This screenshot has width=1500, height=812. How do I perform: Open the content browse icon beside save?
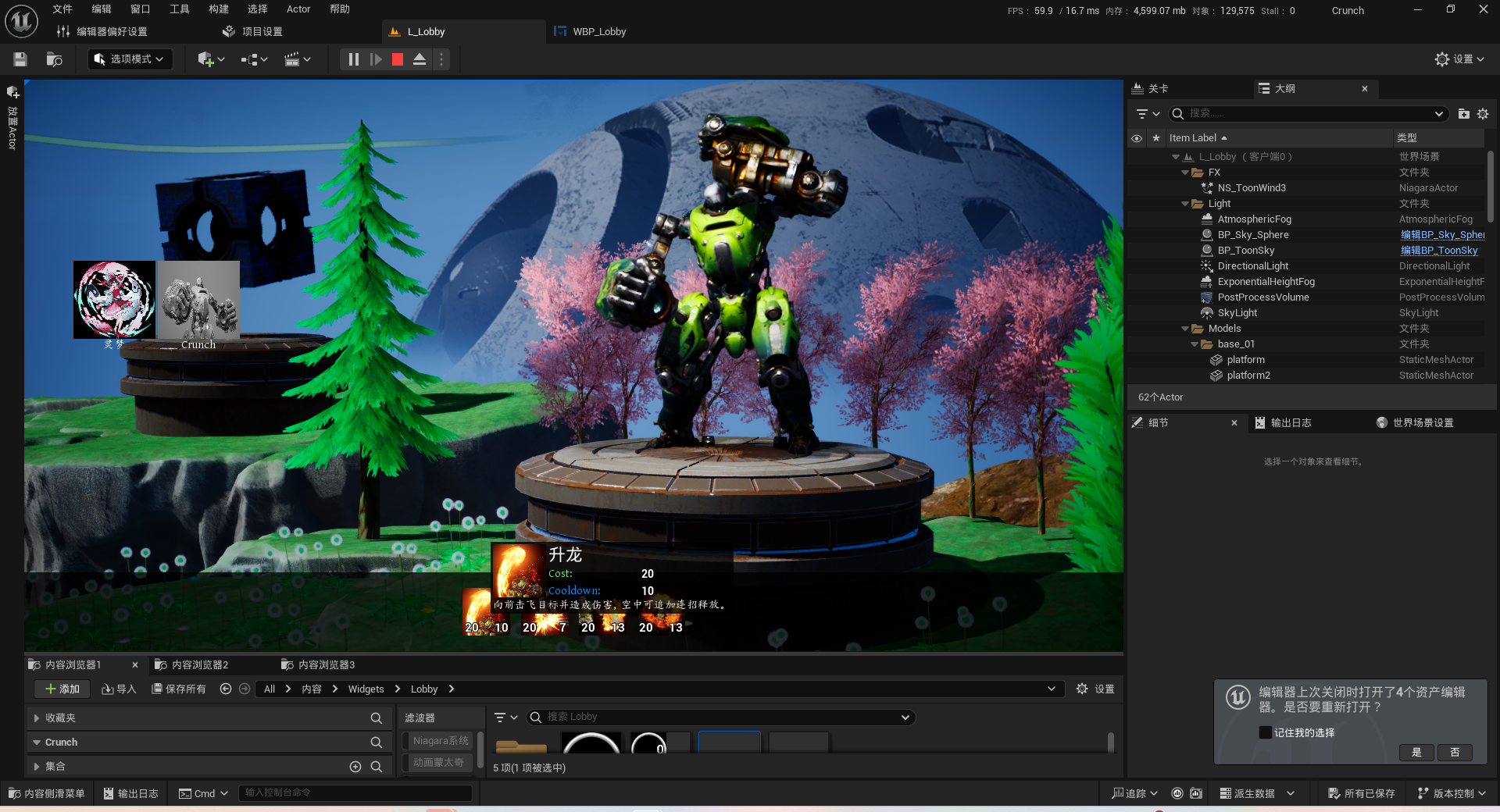54,59
